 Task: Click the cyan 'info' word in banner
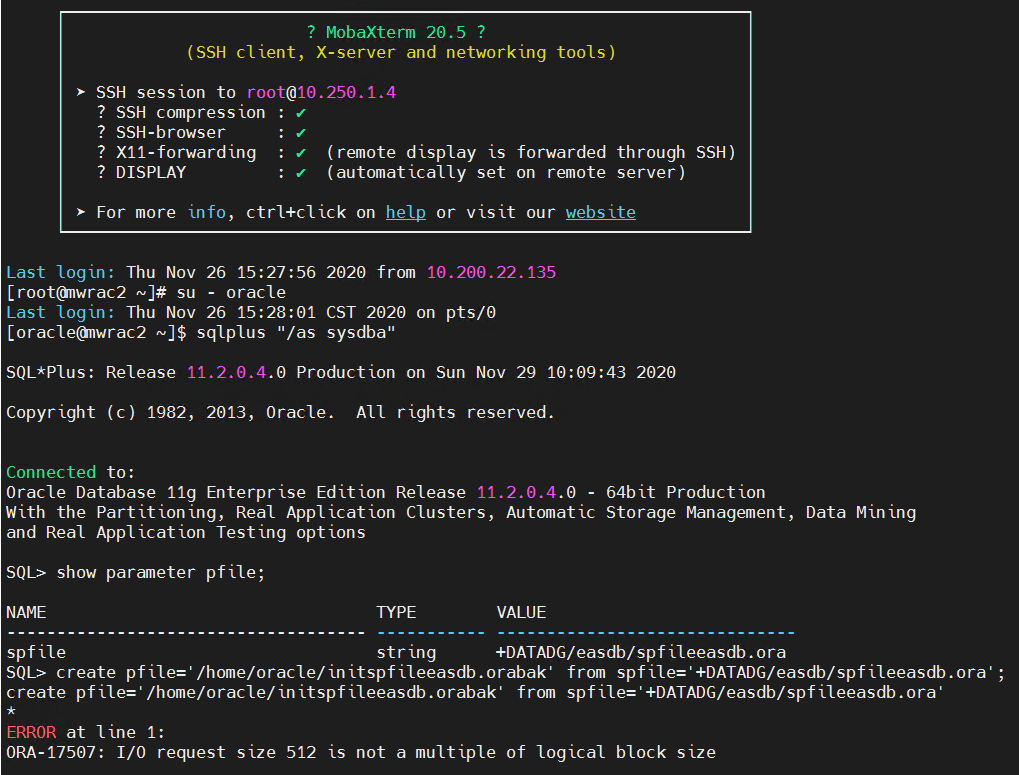tap(207, 212)
